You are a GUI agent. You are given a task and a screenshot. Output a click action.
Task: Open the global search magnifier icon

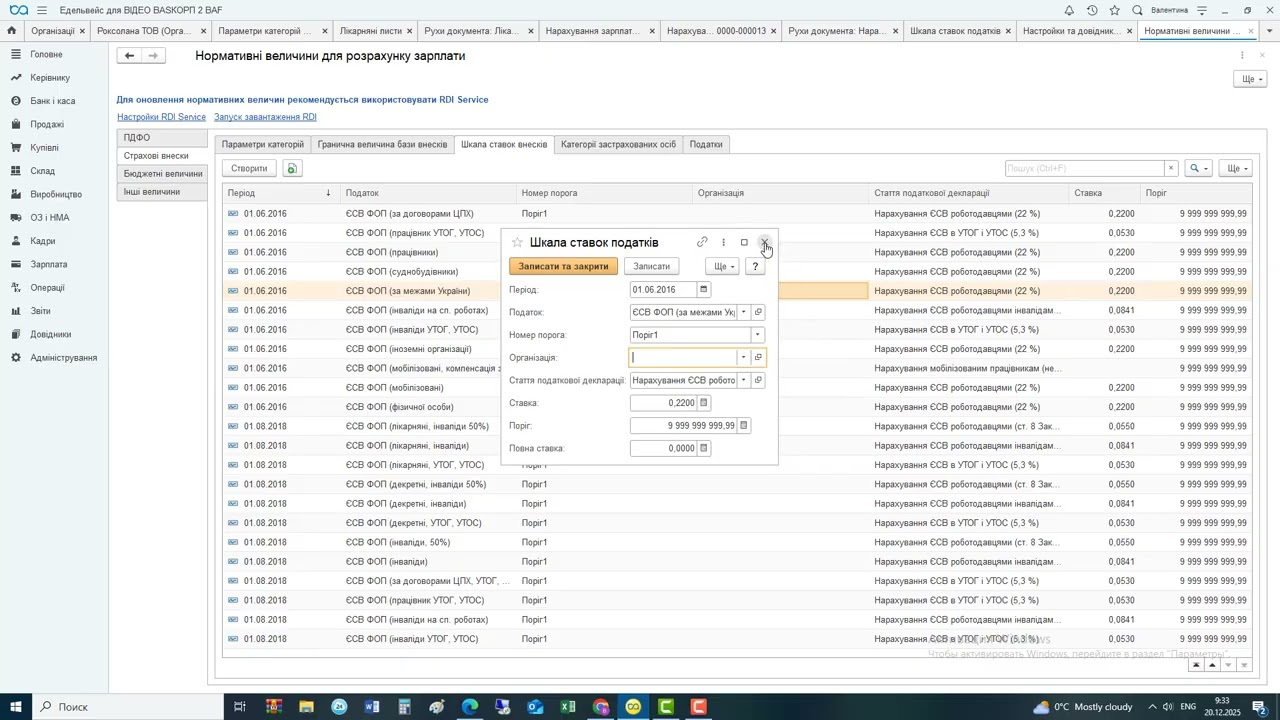click(1138, 10)
